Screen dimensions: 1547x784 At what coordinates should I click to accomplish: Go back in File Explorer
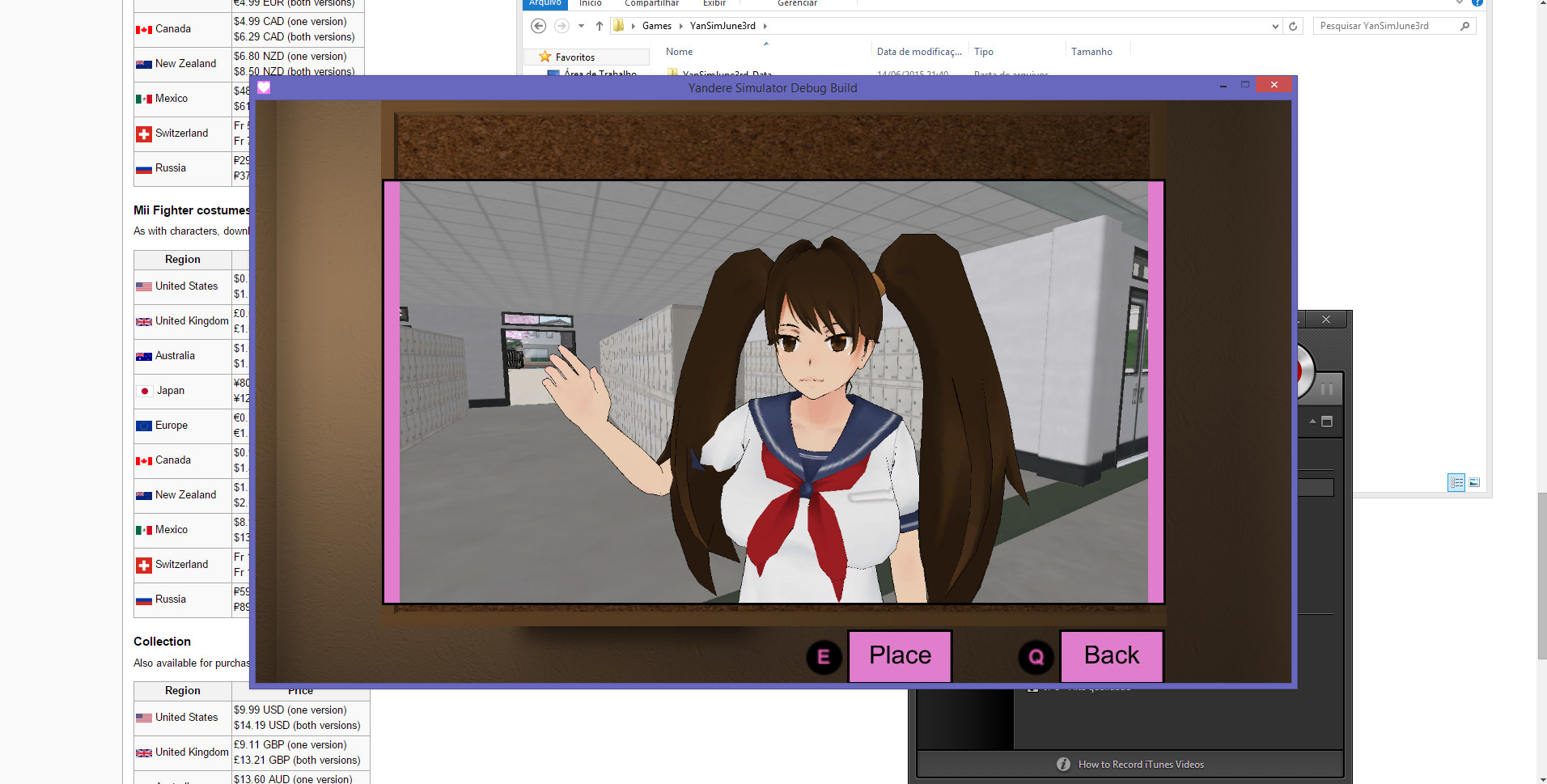pos(538,26)
